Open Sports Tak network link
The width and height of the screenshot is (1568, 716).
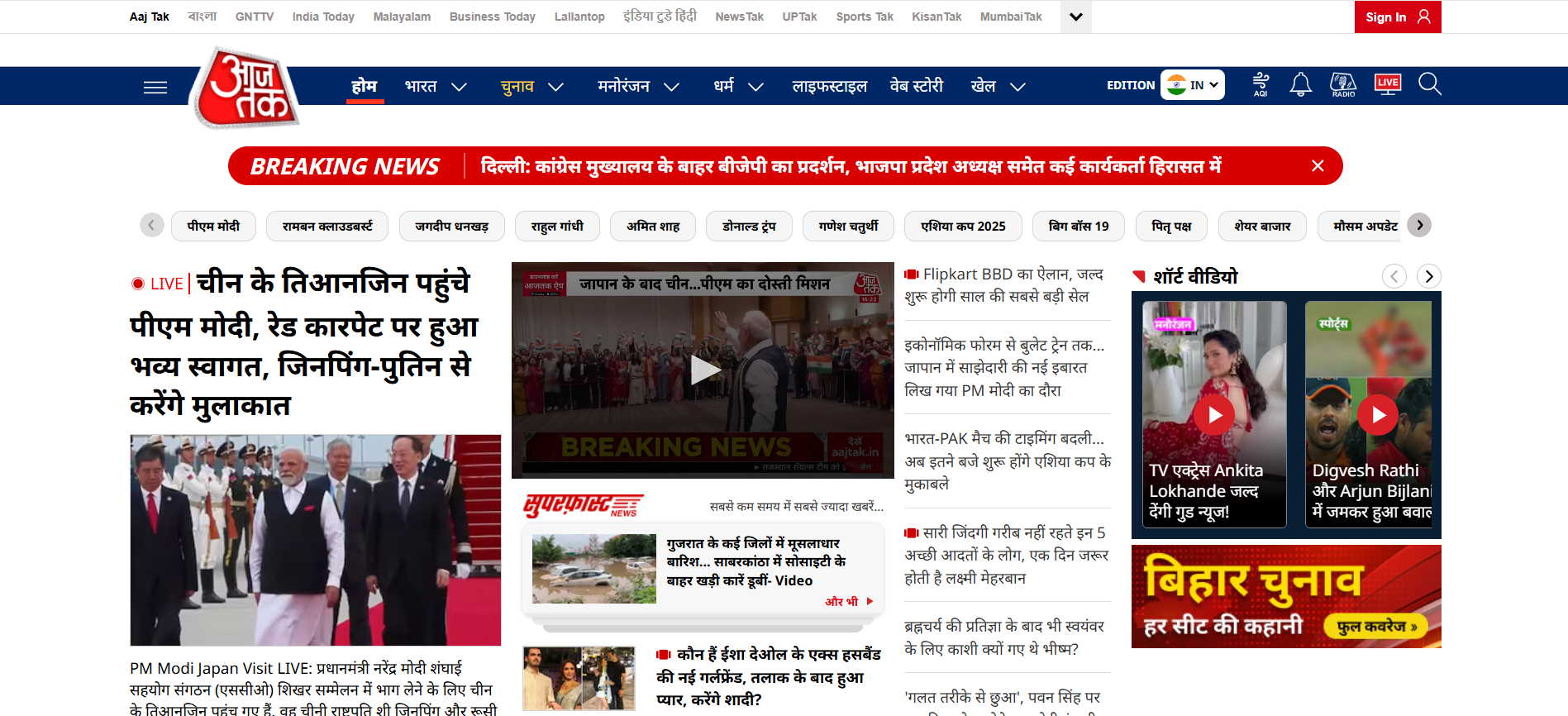865,17
